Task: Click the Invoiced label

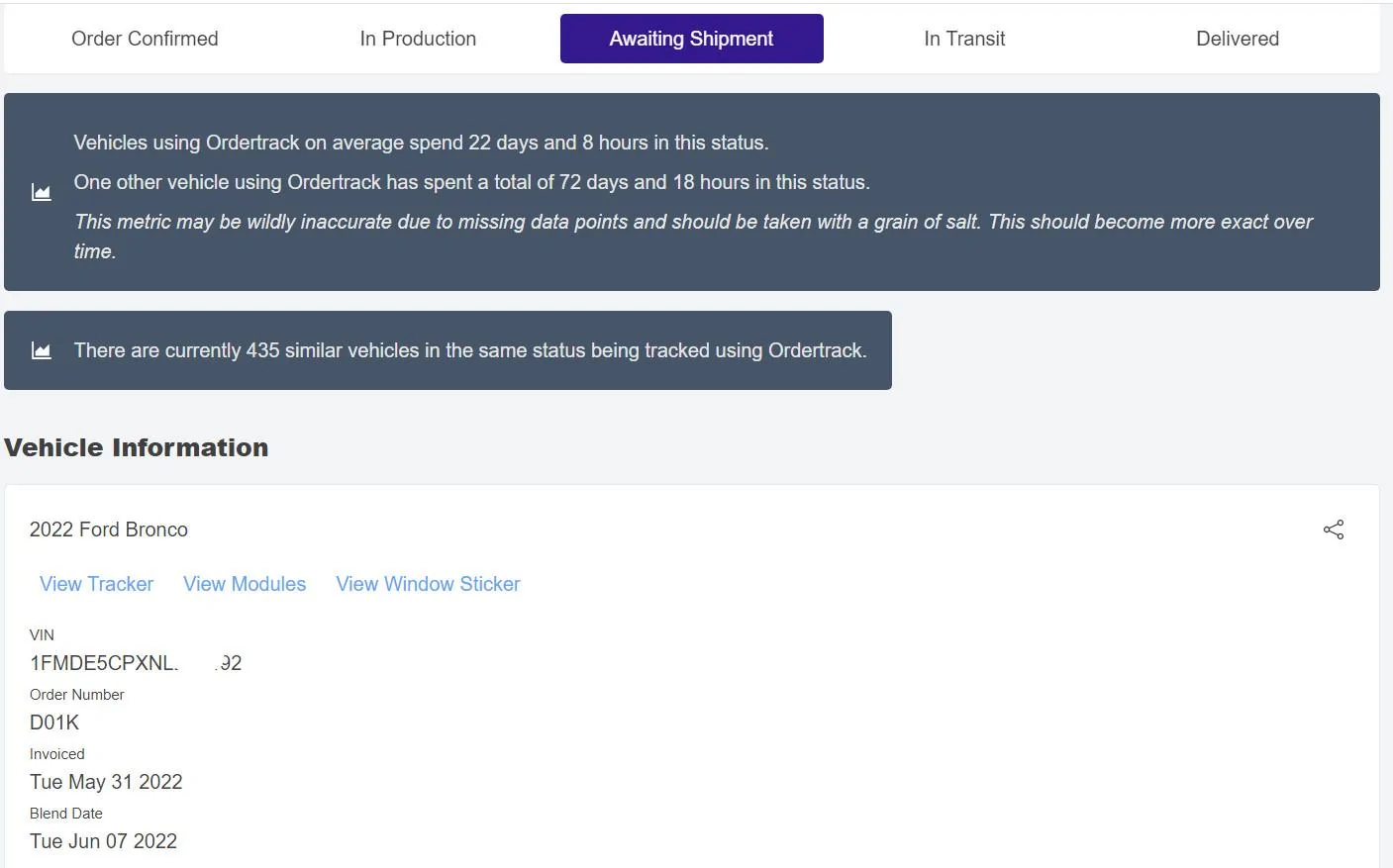Action: (57, 754)
